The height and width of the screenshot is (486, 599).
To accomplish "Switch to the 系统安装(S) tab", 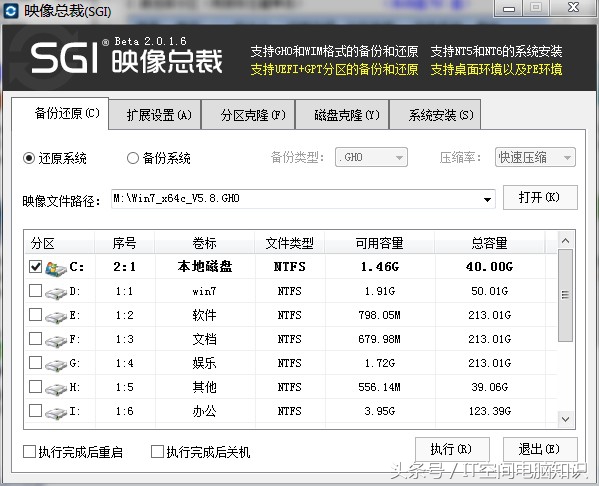I will click(435, 115).
